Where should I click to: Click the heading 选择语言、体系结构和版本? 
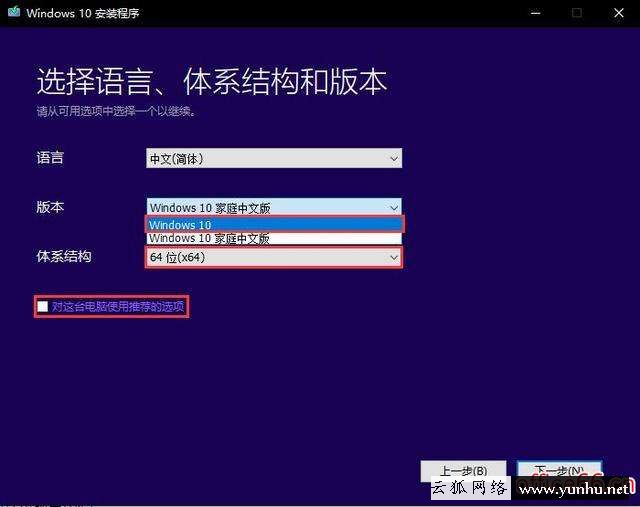click(x=211, y=82)
